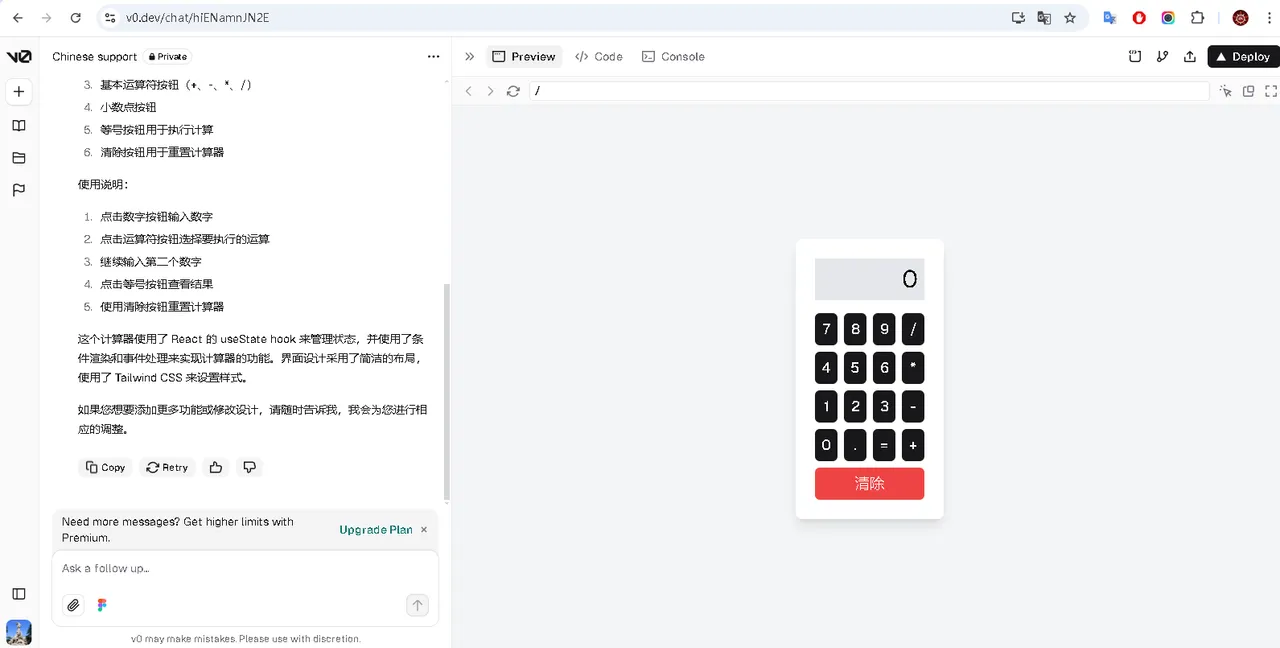This screenshot has width=1280, height=648.
Task: Toggle the sidebar panel icon at bottom left
Action: click(x=19, y=594)
